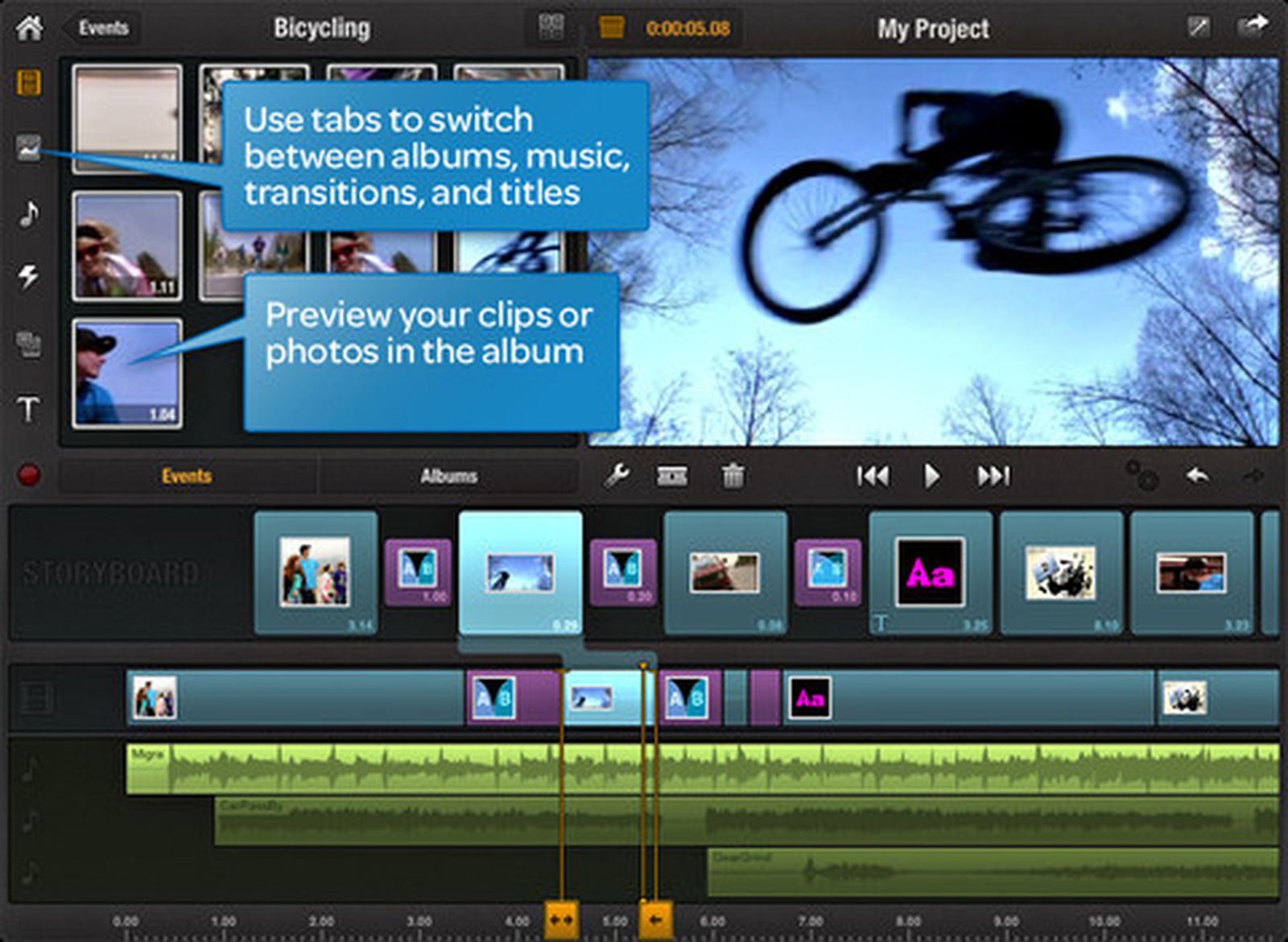Delete selected clip with trash icon
The image size is (1288, 942).
click(733, 476)
